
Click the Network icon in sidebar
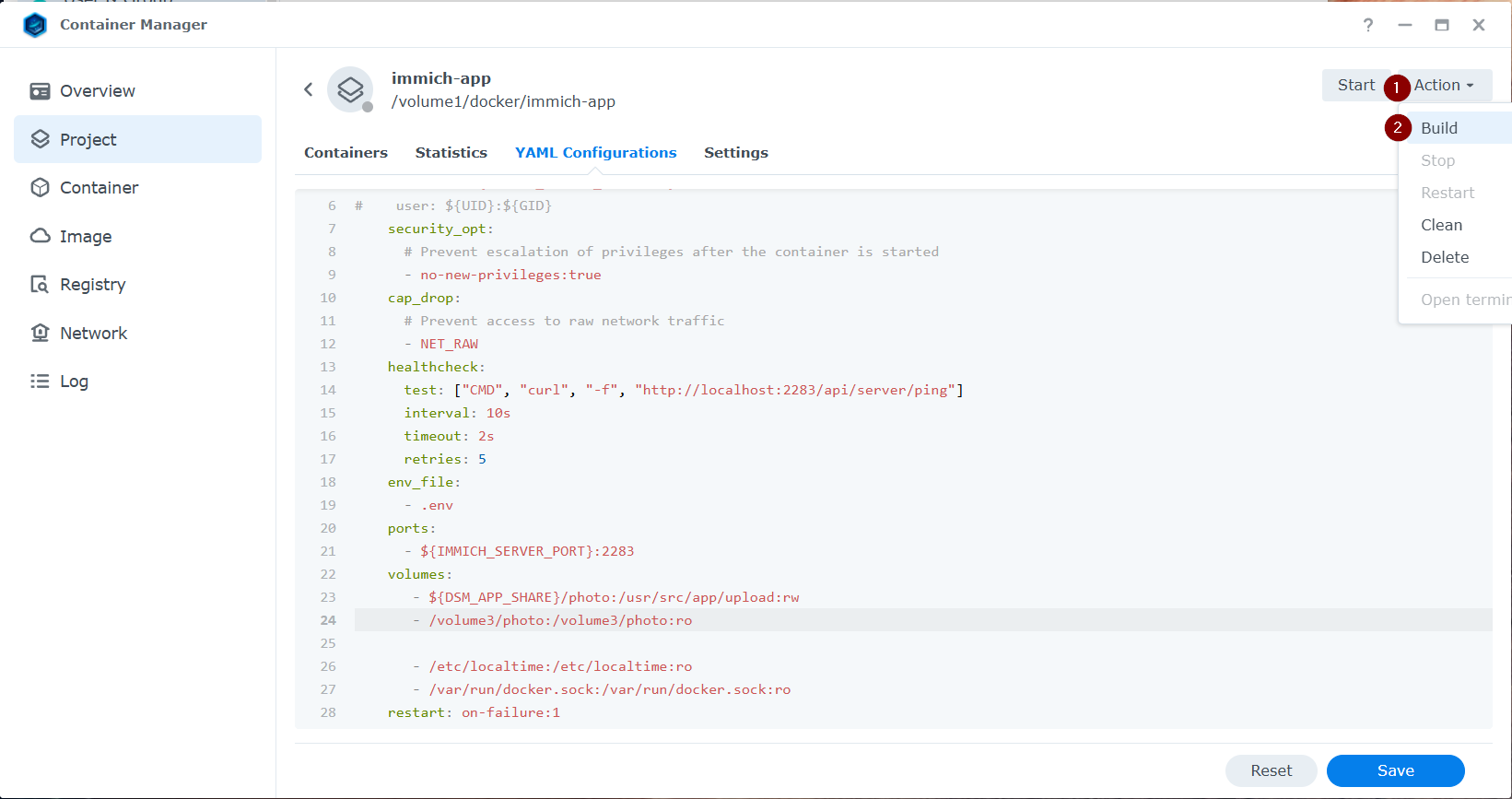tap(40, 333)
